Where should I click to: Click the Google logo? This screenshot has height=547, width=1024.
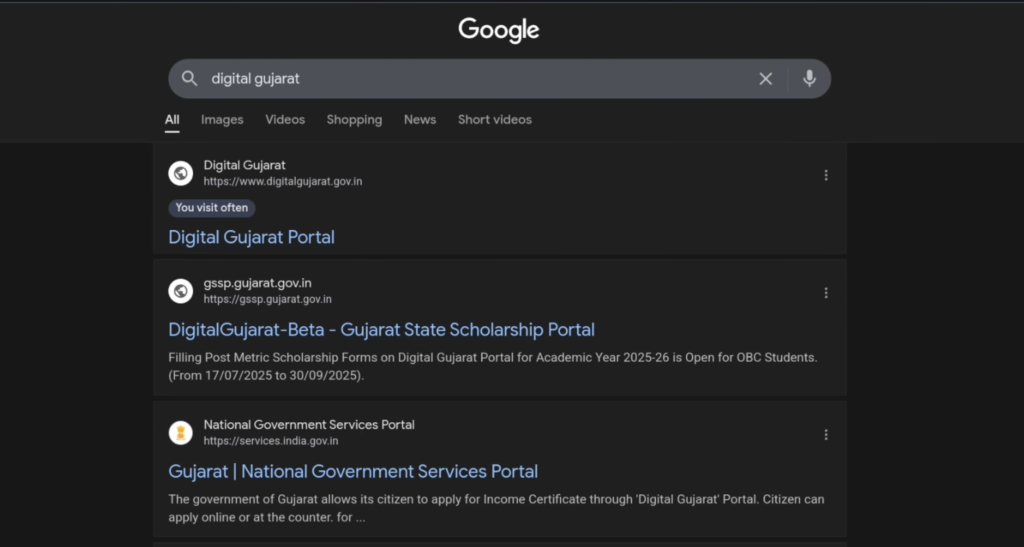click(x=498, y=30)
